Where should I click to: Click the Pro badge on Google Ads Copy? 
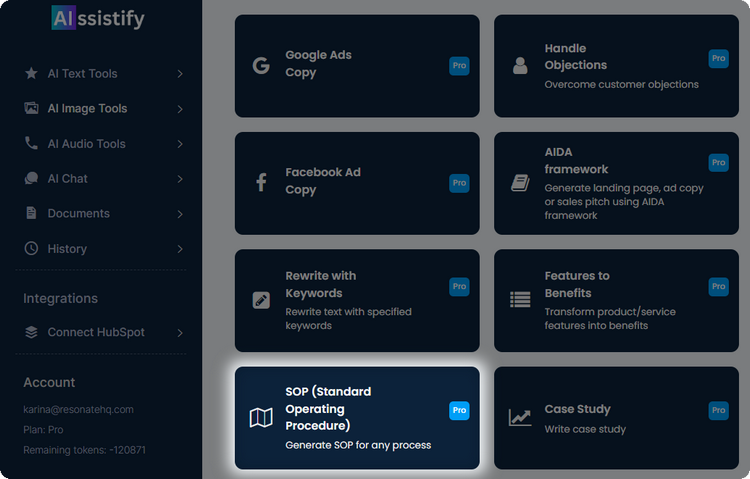tap(459, 66)
